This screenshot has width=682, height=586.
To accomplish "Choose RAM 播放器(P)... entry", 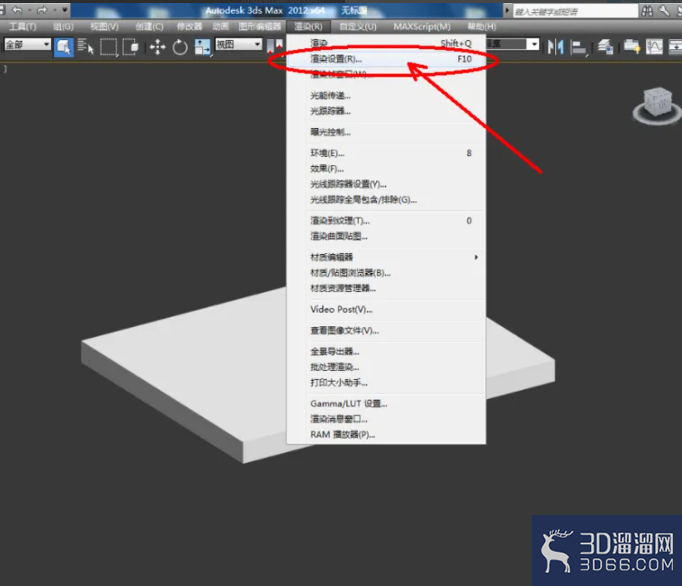I will (386, 434).
